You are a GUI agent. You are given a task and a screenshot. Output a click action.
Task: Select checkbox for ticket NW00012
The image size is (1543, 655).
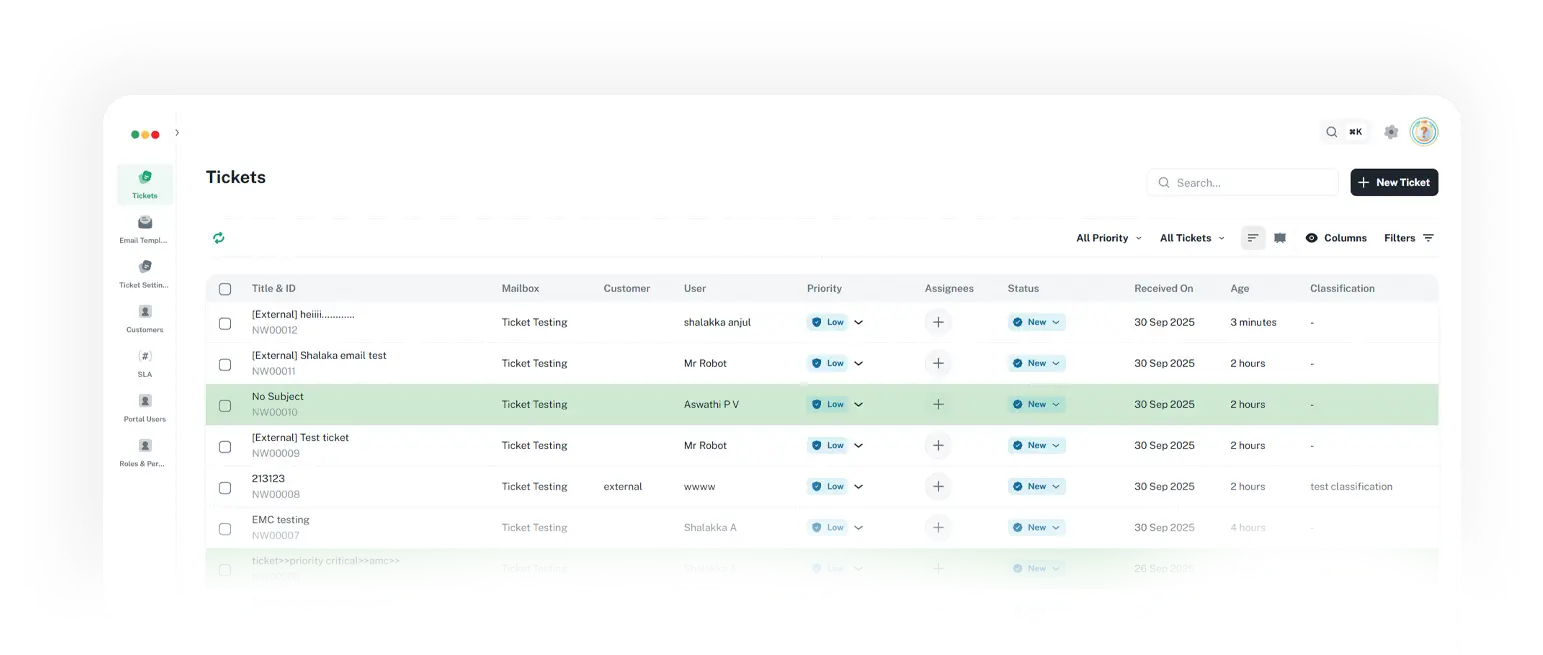click(x=225, y=323)
